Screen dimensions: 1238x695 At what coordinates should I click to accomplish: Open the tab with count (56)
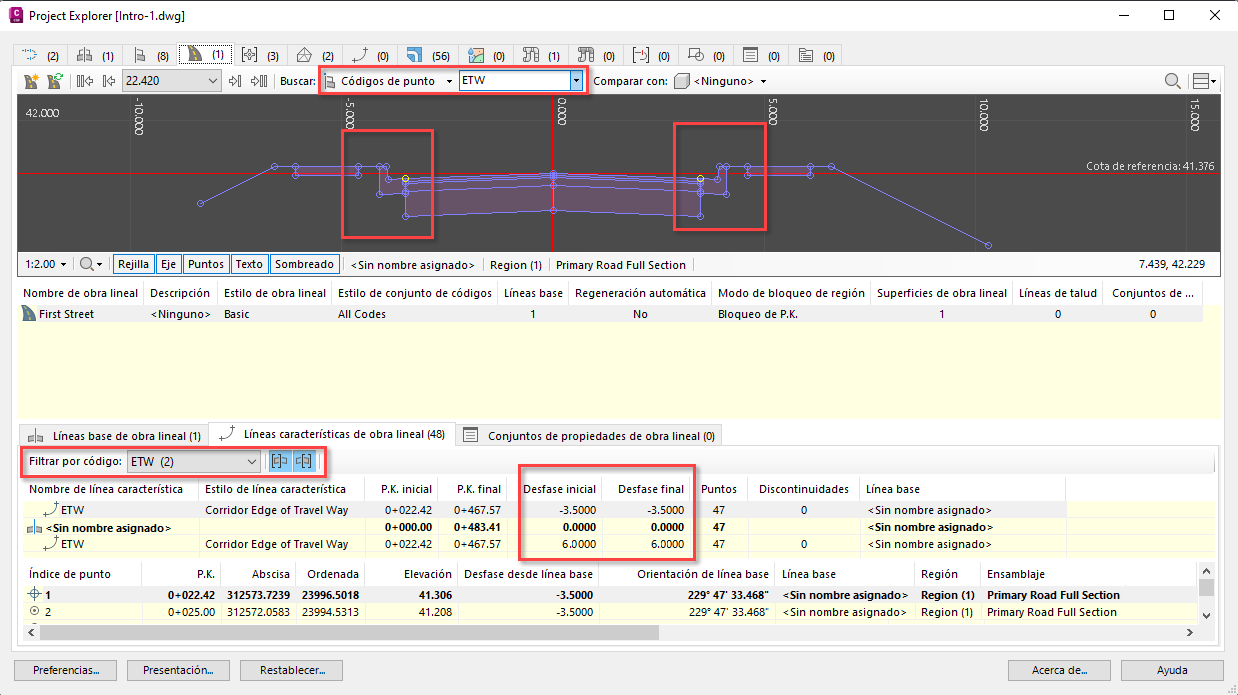tap(427, 55)
